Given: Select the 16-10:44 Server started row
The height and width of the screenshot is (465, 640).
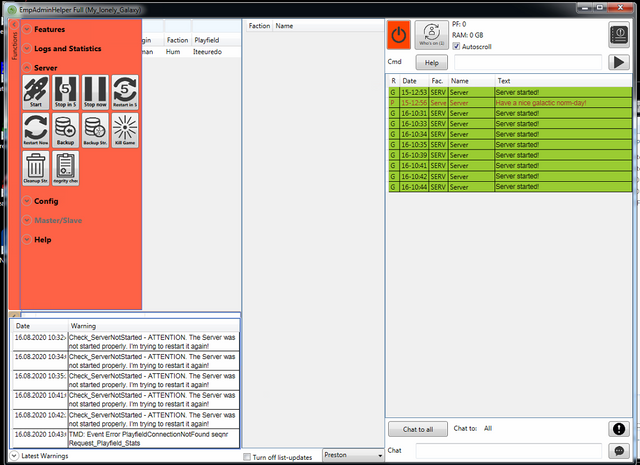Looking at the screenshot, I should [510, 187].
